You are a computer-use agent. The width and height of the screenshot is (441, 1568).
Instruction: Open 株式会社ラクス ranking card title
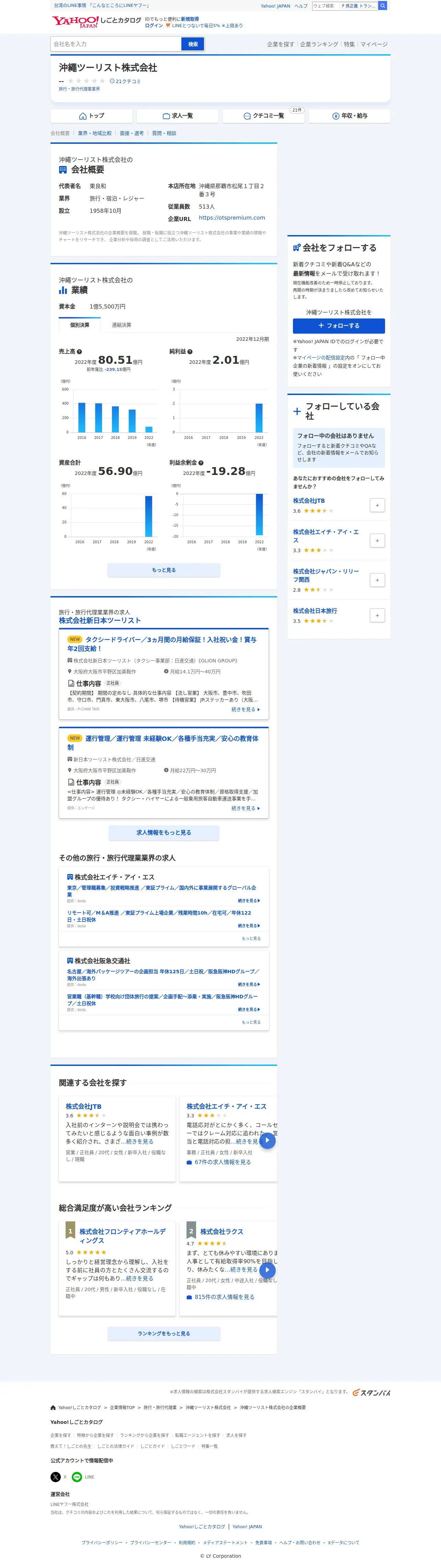point(222,1231)
